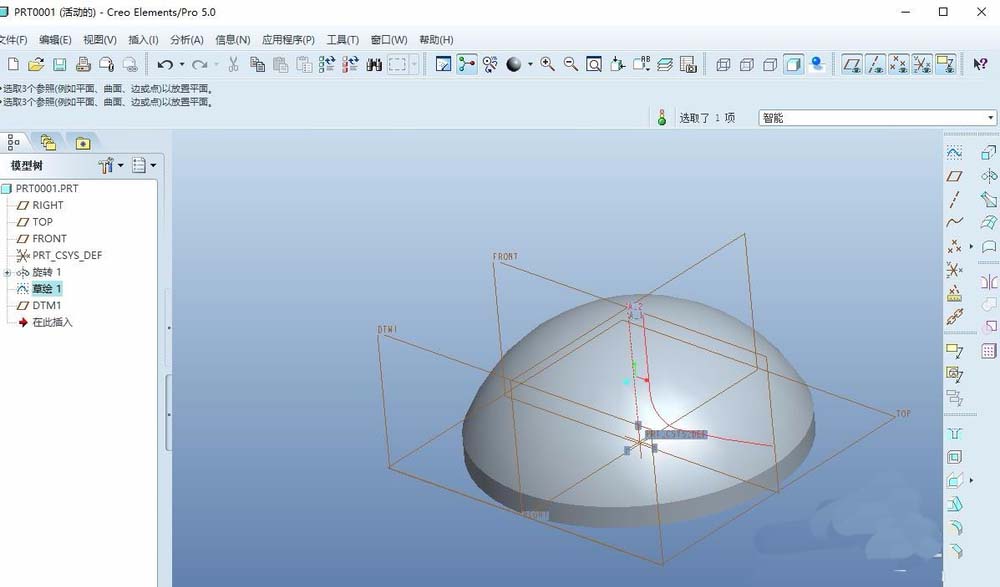Image resolution: width=1000 pixels, height=587 pixels.
Task: Open context-sensitive help with the arrow-question icon
Action: [x=980, y=64]
